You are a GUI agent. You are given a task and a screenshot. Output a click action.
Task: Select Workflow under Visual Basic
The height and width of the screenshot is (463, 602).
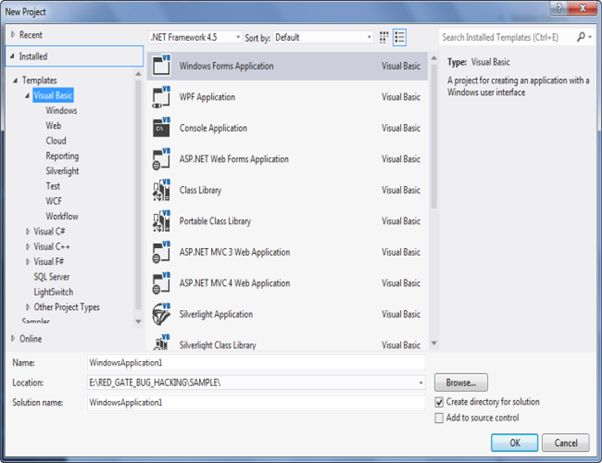(x=62, y=216)
